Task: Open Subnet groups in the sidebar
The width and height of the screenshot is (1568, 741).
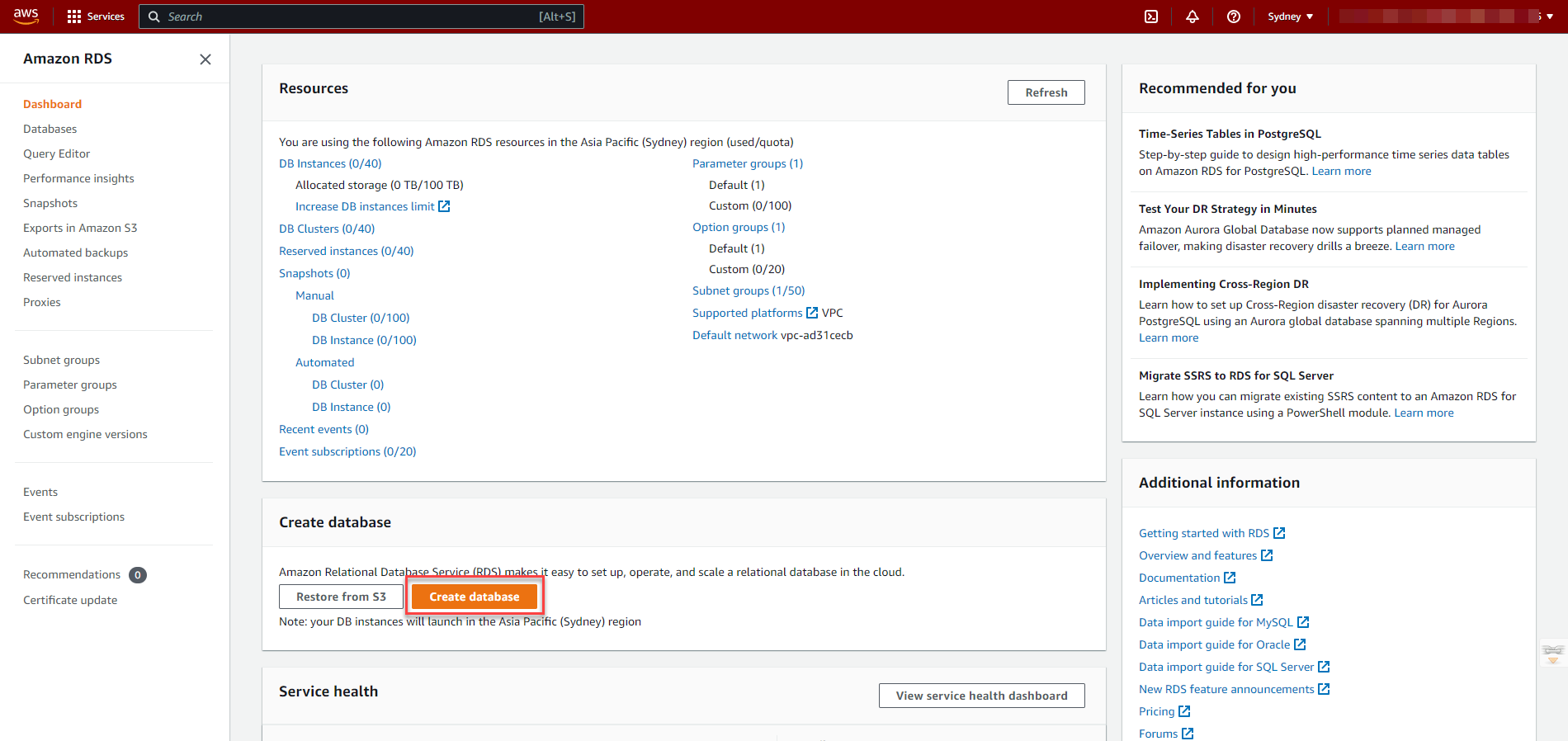Action: tap(61, 360)
